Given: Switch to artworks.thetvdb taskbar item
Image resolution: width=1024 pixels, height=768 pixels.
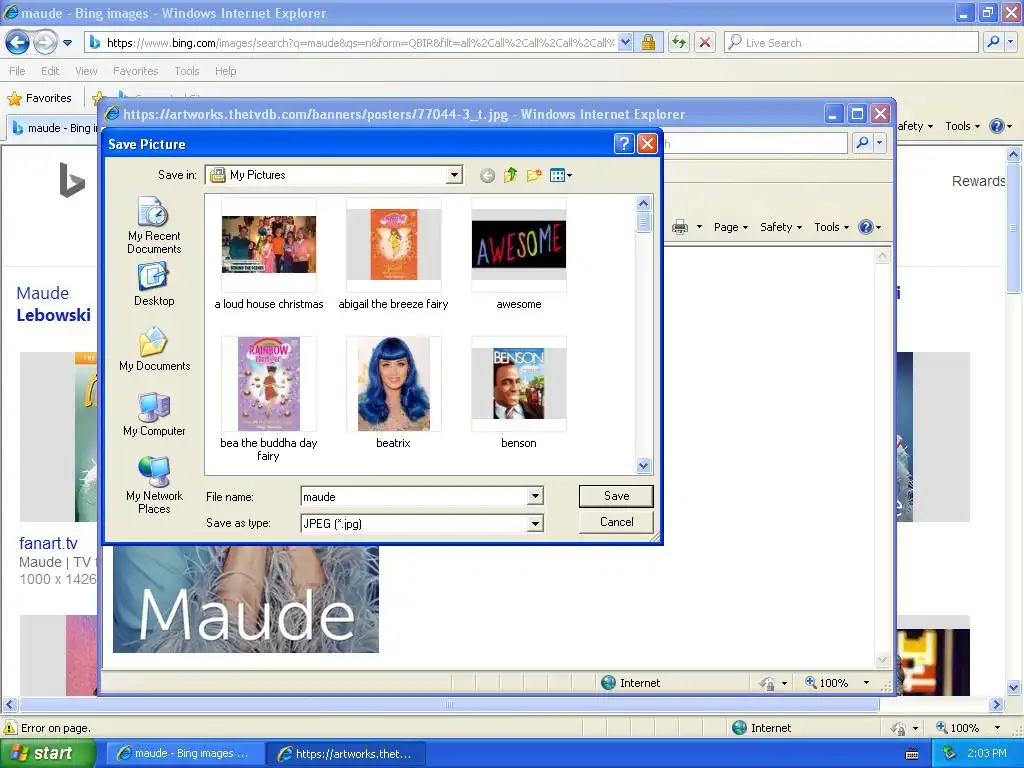Looking at the screenshot, I should point(345,753).
